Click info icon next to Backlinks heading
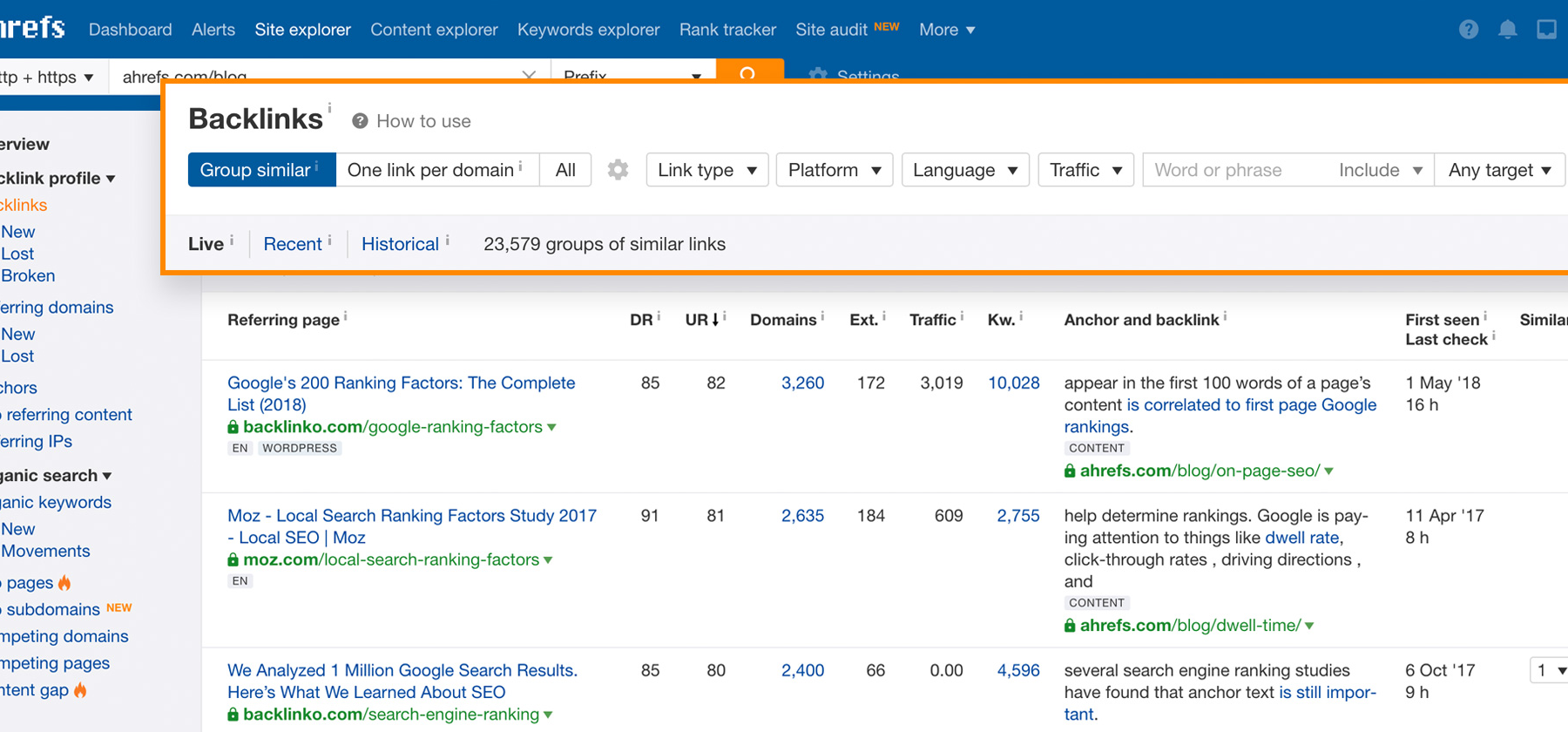The image size is (1568, 732). (x=329, y=108)
